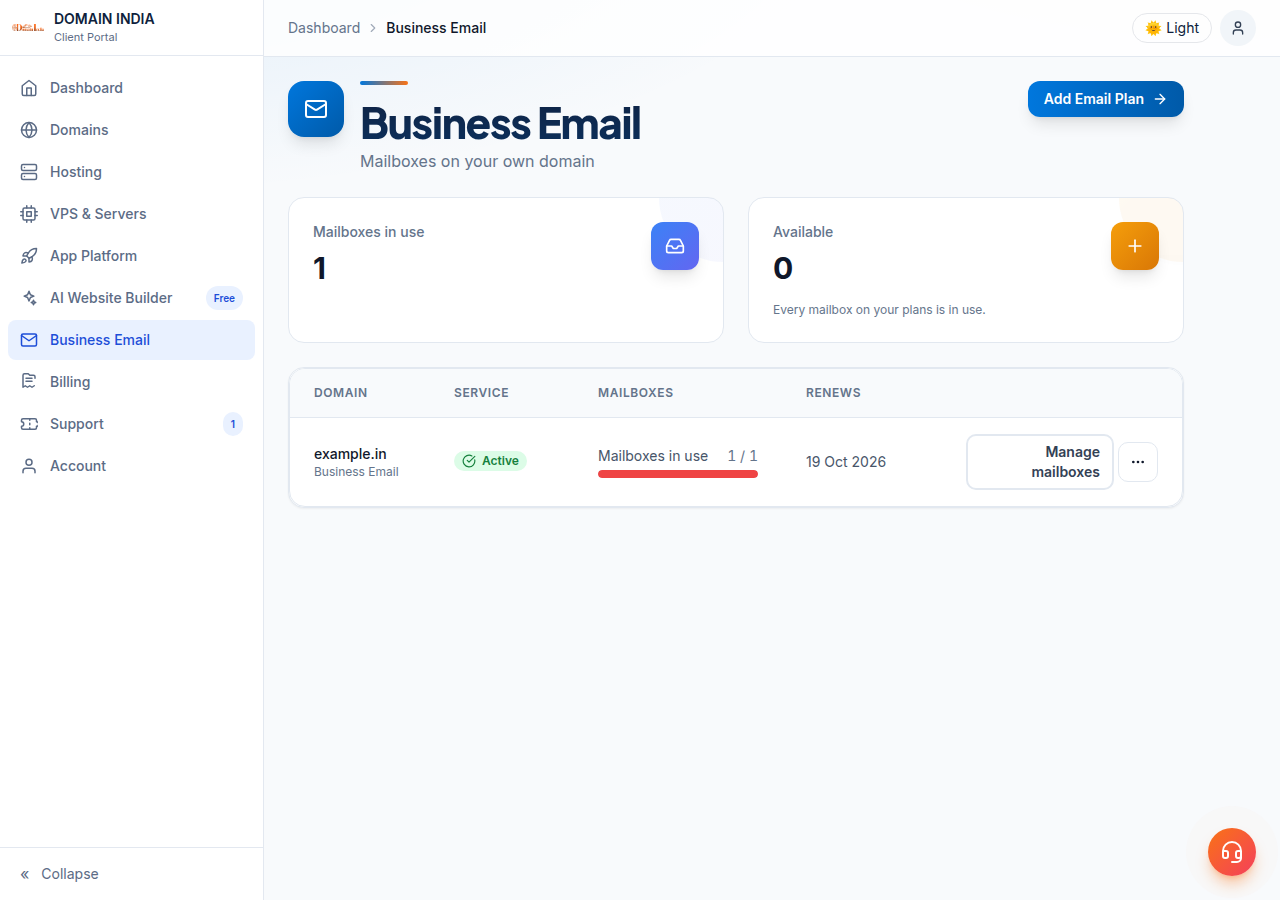1280x900 pixels.
Task: Click the Domain India logo icon
Action: 28,27
